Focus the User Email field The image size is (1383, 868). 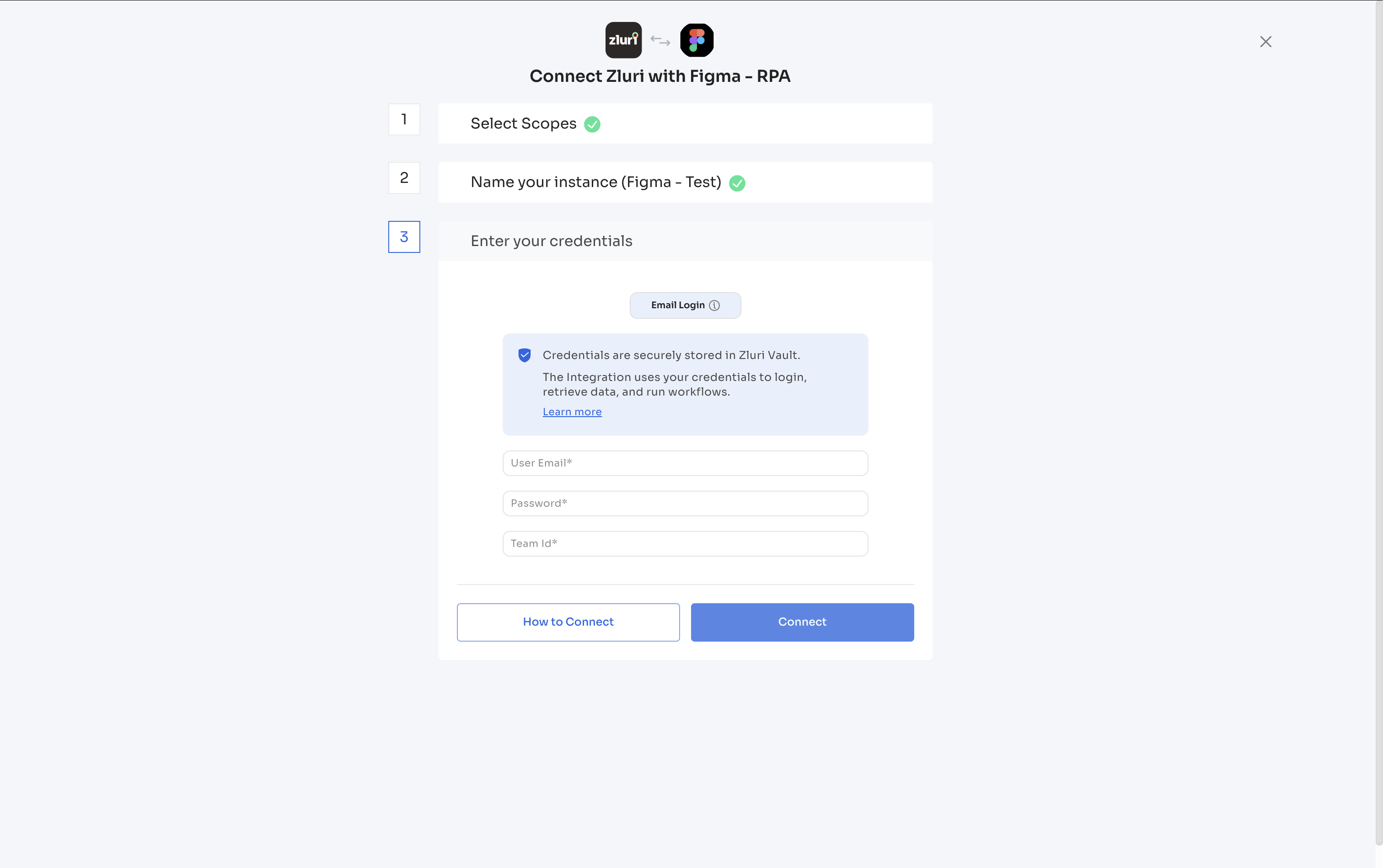(685, 463)
